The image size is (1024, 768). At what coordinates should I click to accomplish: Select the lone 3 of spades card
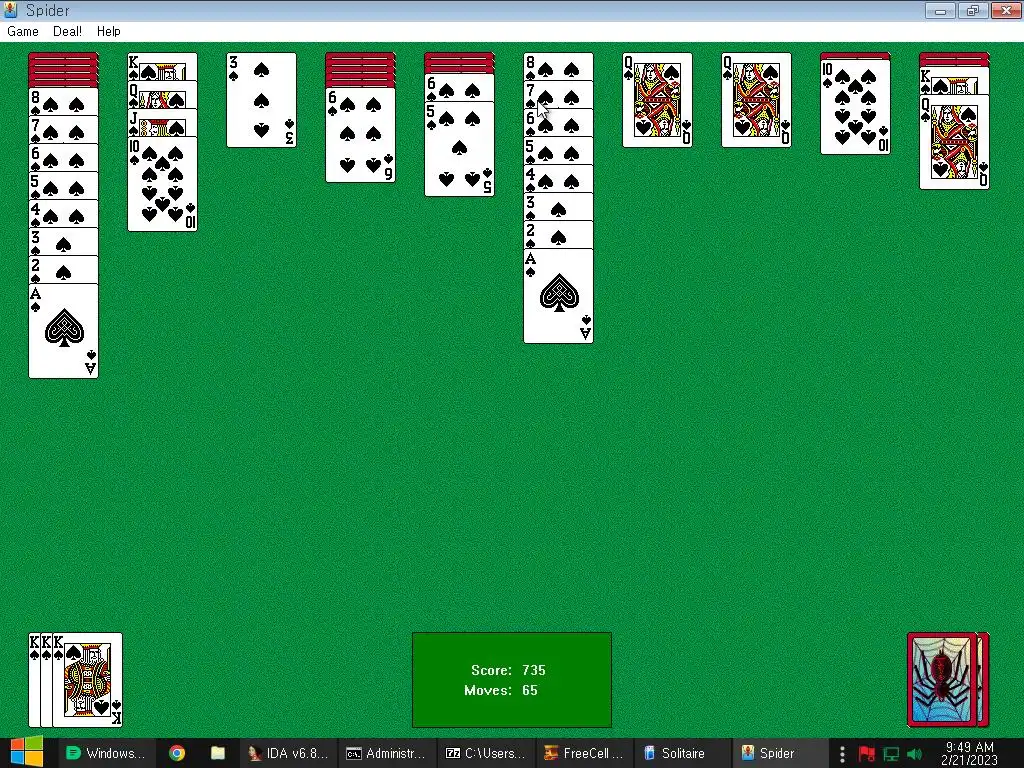click(x=261, y=100)
